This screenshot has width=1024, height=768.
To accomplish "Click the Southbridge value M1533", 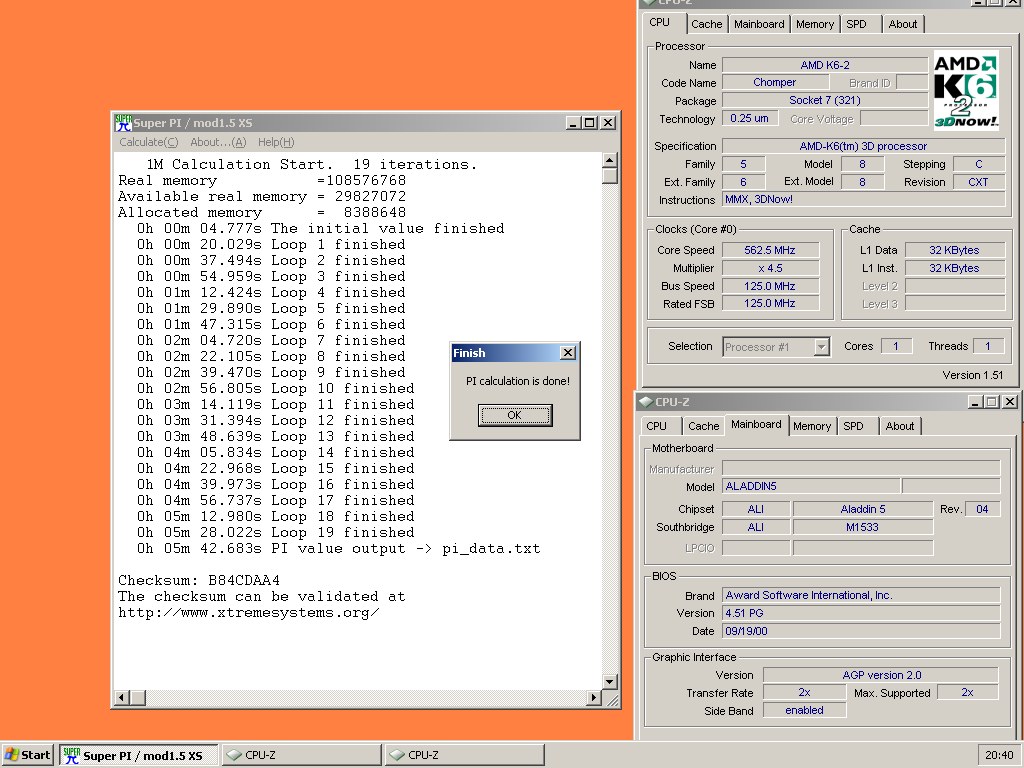I will [x=863, y=527].
